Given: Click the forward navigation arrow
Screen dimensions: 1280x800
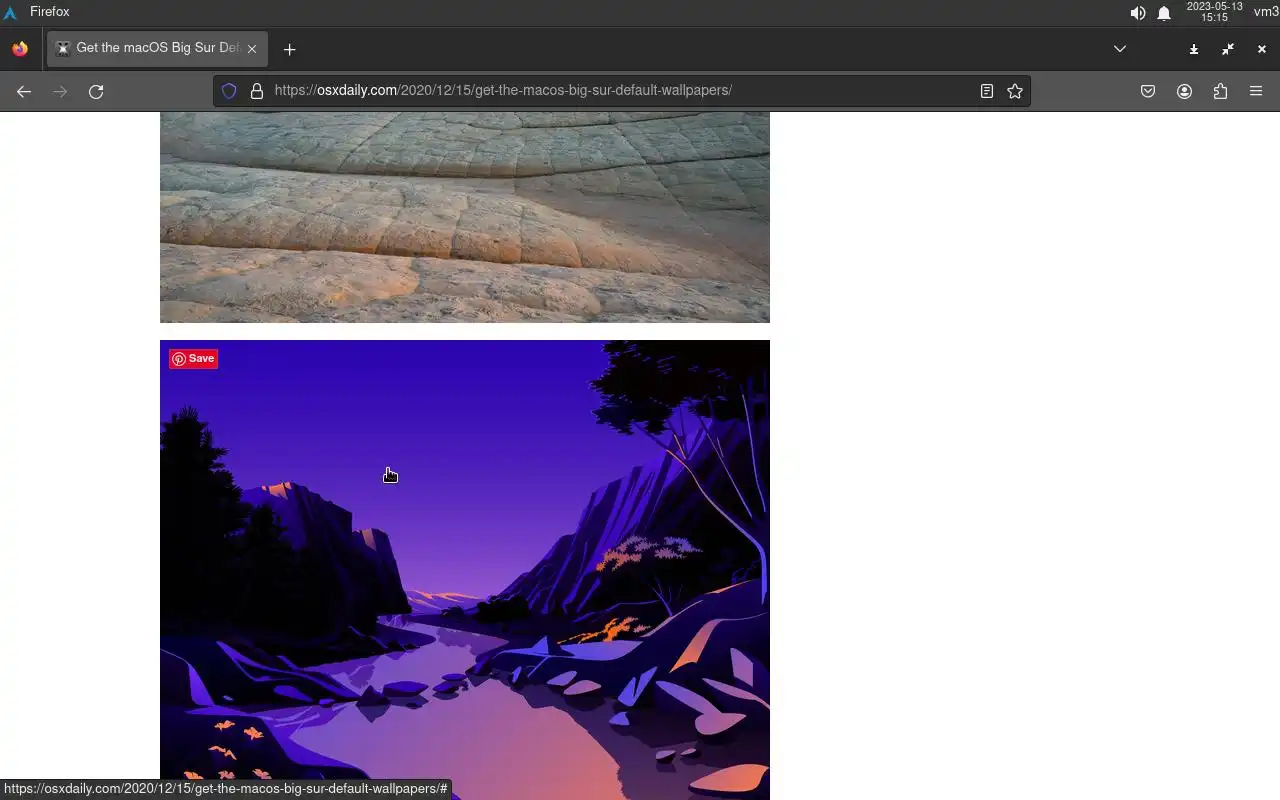Looking at the screenshot, I should click(x=60, y=91).
